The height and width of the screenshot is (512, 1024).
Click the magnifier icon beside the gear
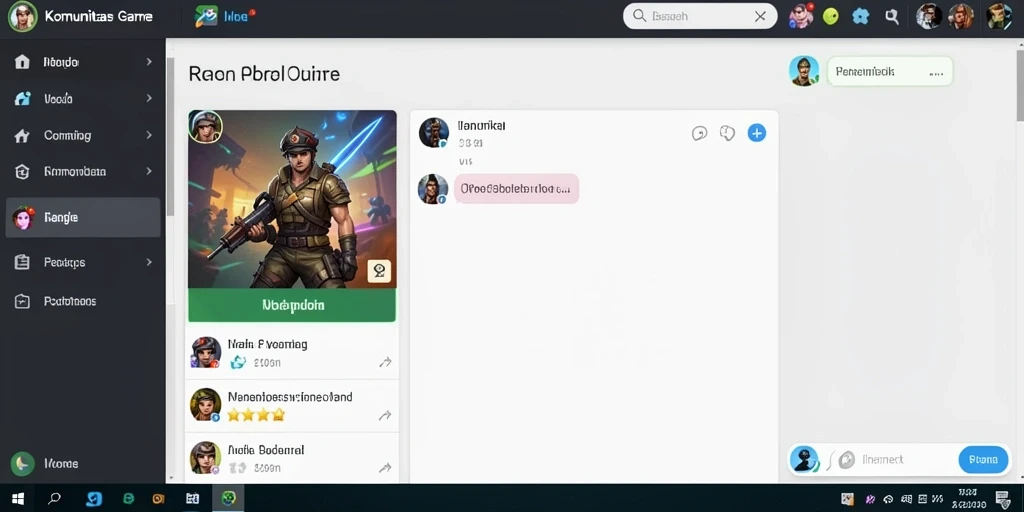(891, 16)
